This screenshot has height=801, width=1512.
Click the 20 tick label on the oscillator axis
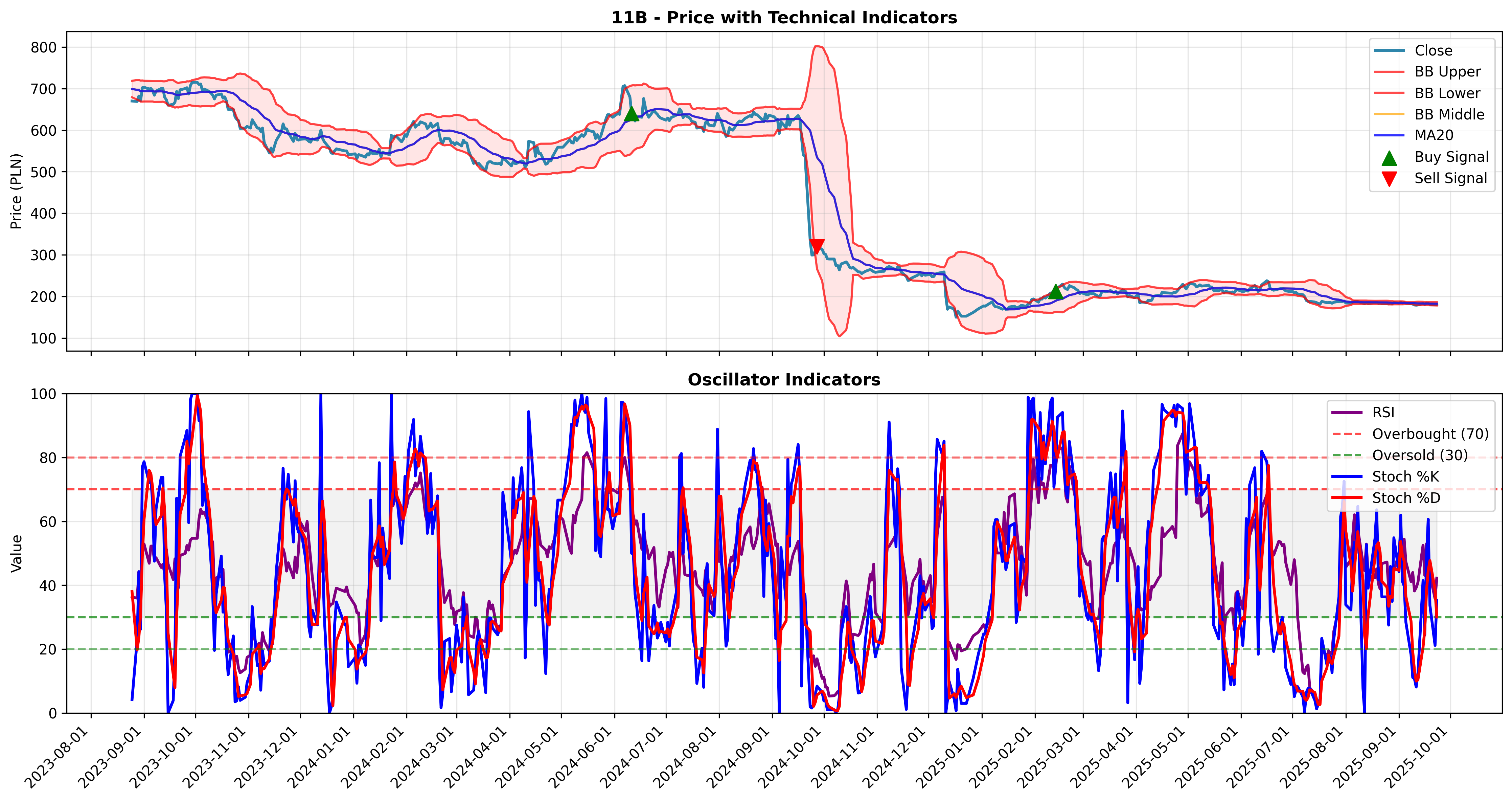[49, 649]
